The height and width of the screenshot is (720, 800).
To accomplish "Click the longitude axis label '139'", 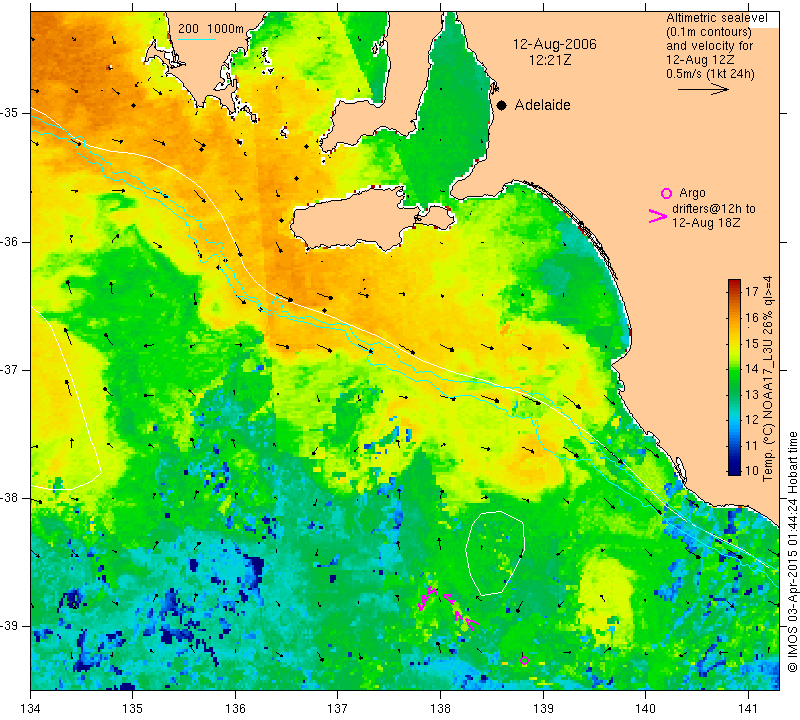I will [x=543, y=708].
